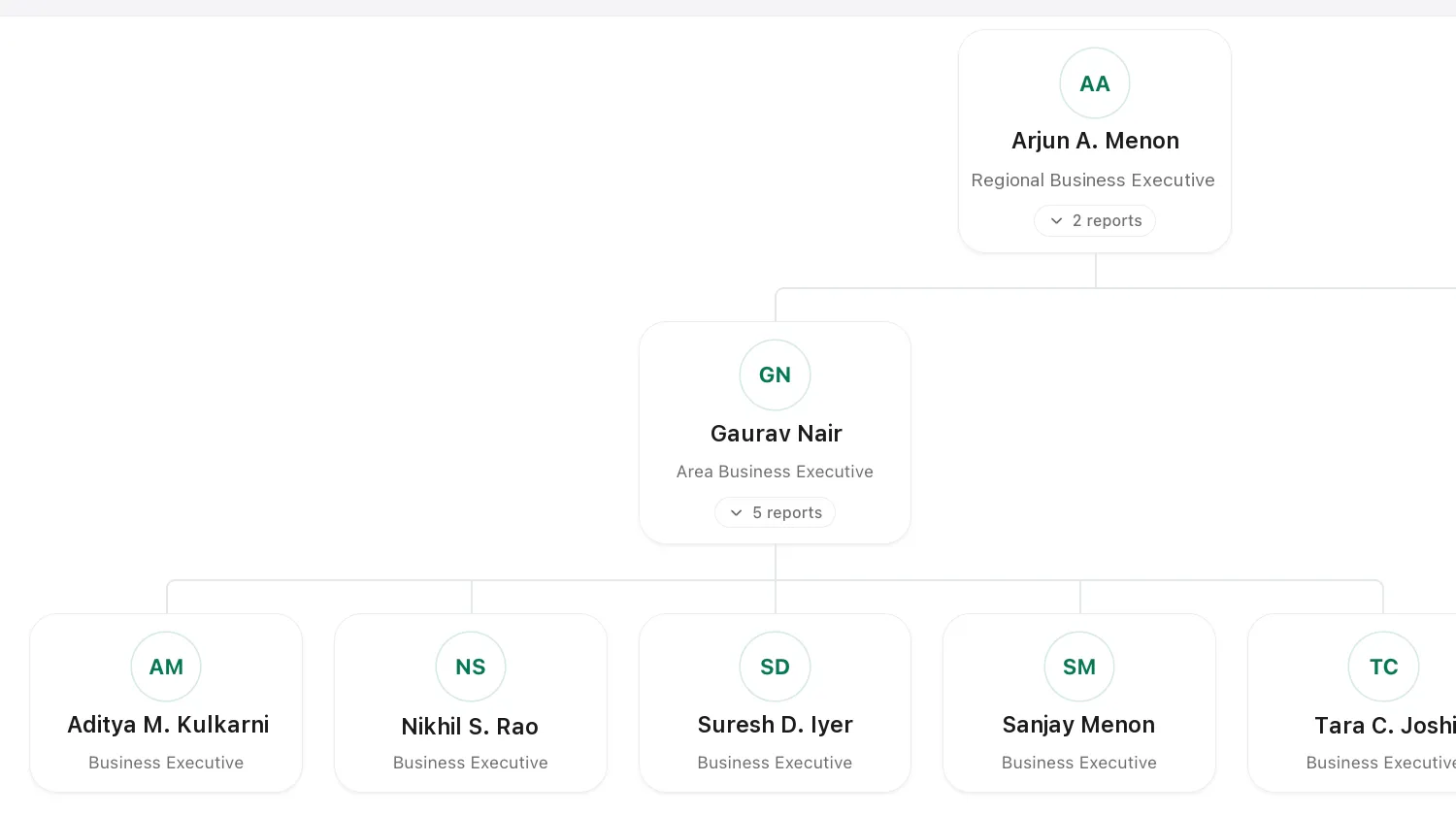Select the name Tara C. Joshi
The image size is (1456, 815).
pyautogui.click(x=1385, y=725)
